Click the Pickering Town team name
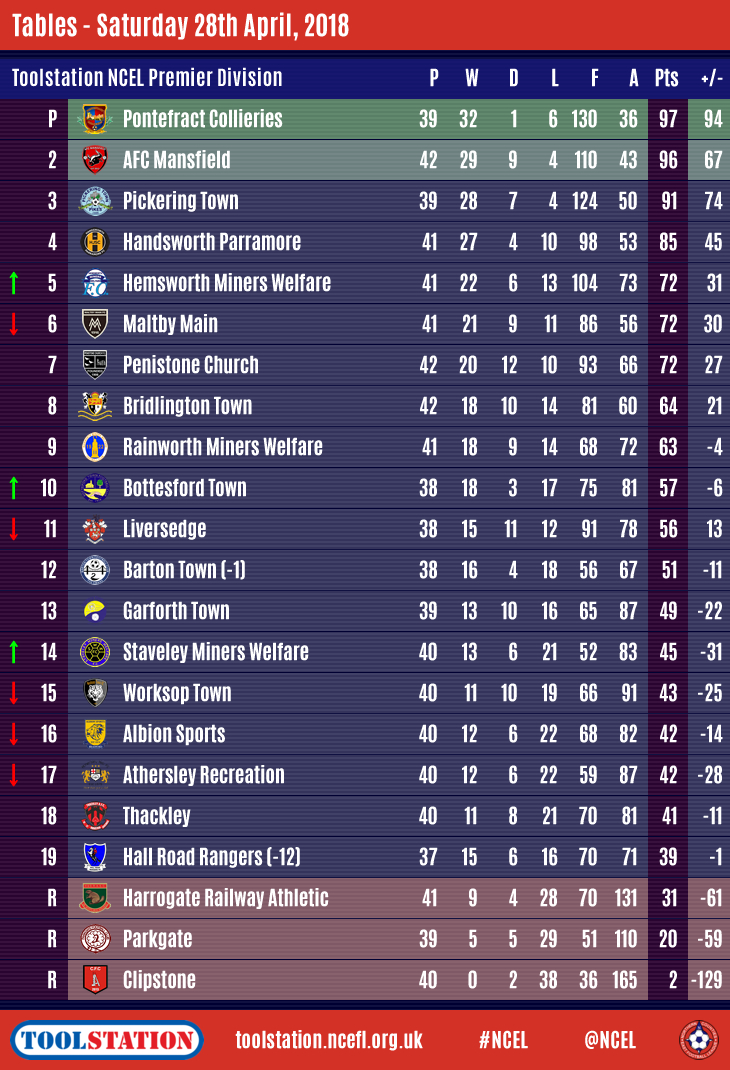Image resolution: width=730 pixels, height=1070 pixels. pyautogui.click(x=180, y=201)
